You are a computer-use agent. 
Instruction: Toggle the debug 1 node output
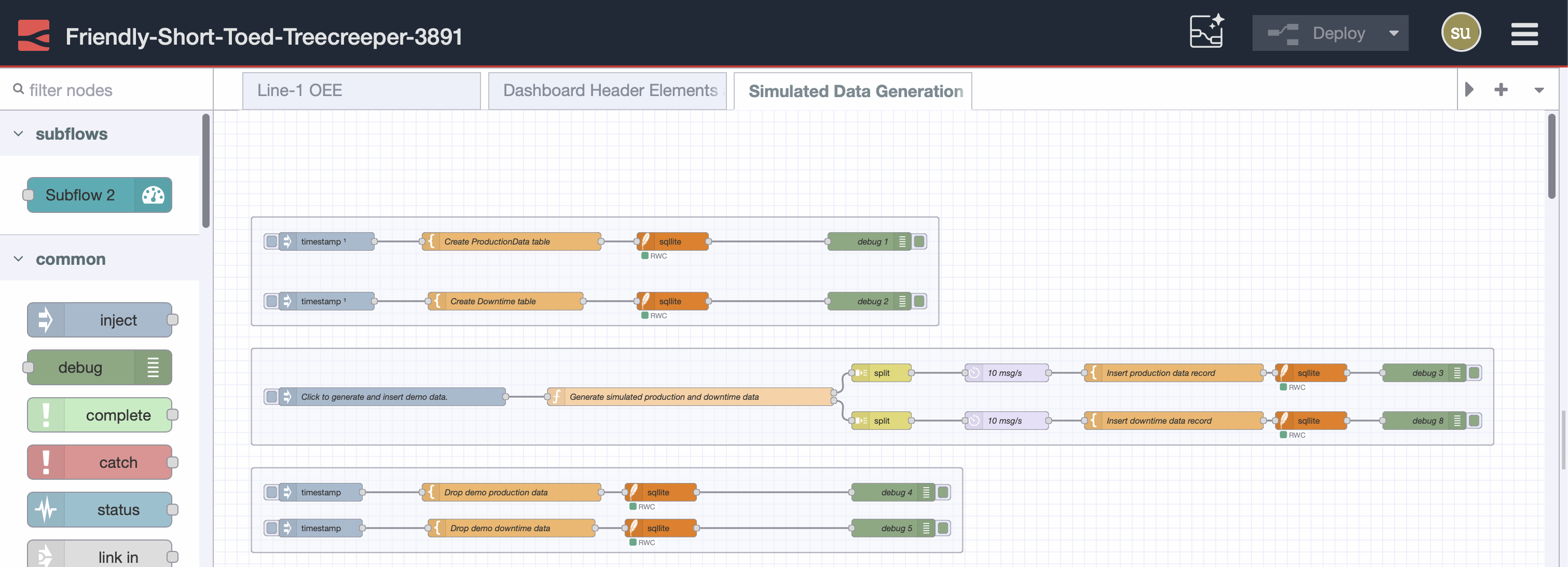pos(919,241)
